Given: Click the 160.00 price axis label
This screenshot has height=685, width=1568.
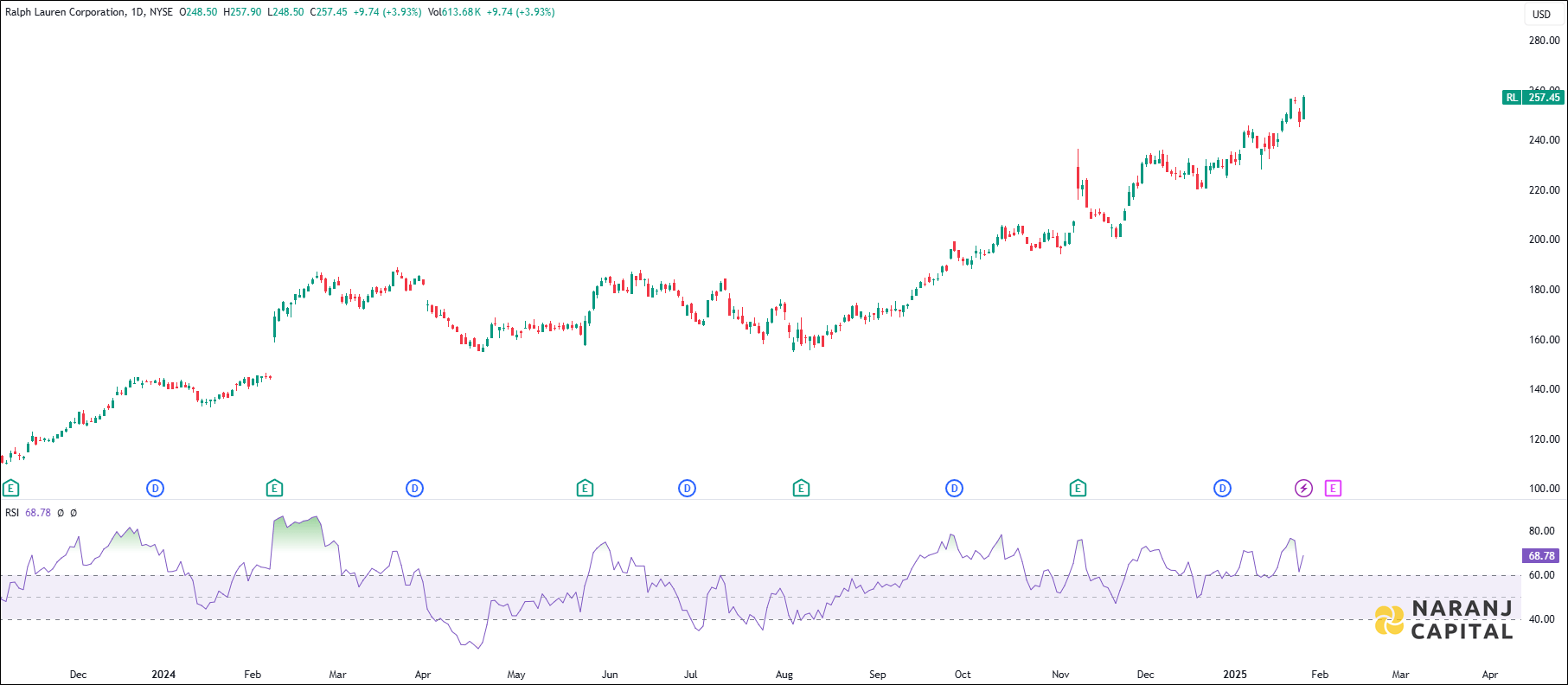Looking at the screenshot, I should (1544, 340).
